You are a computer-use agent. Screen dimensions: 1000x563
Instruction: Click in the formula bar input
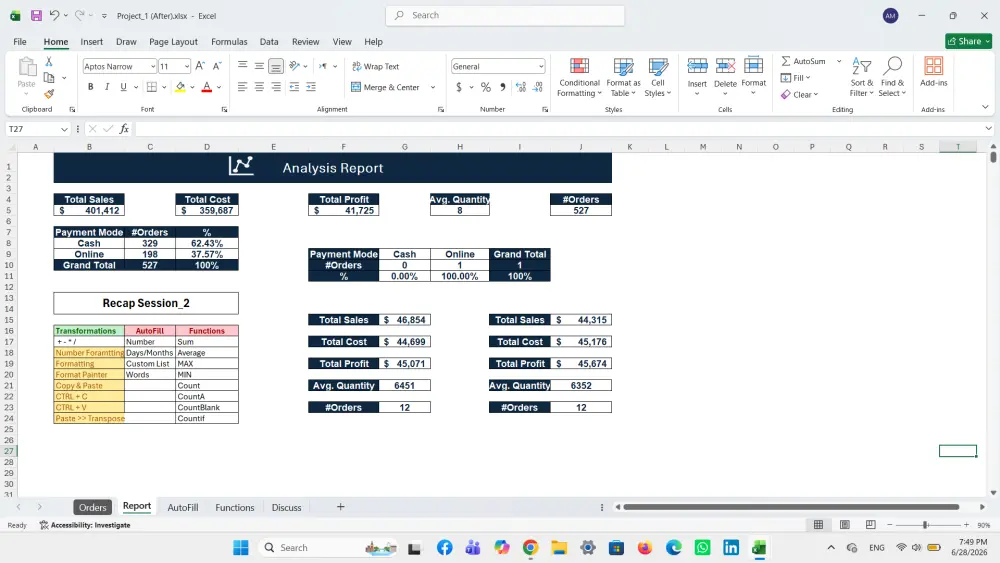click(x=558, y=129)
